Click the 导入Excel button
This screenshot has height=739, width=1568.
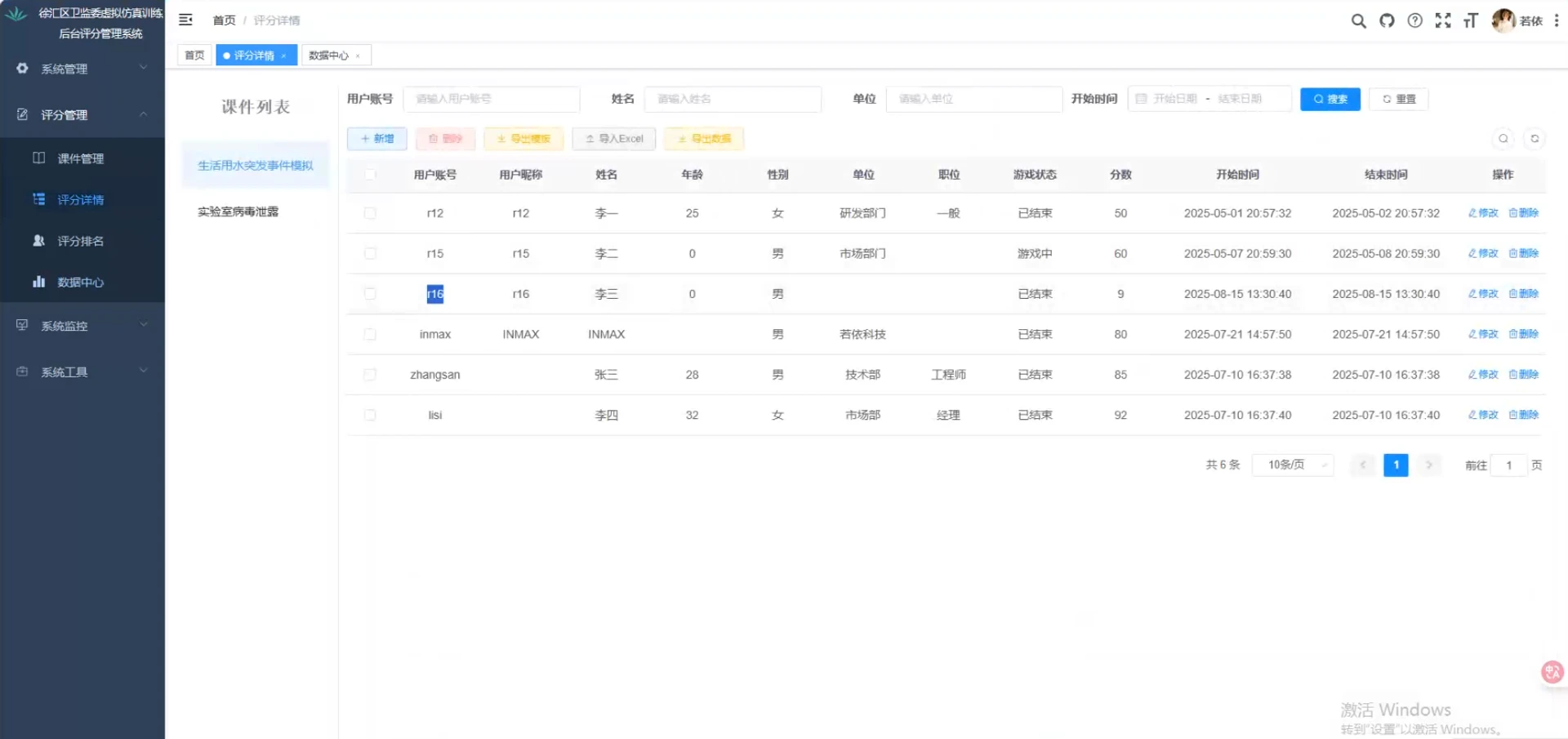pyautogui.click(x=614, y=139)
